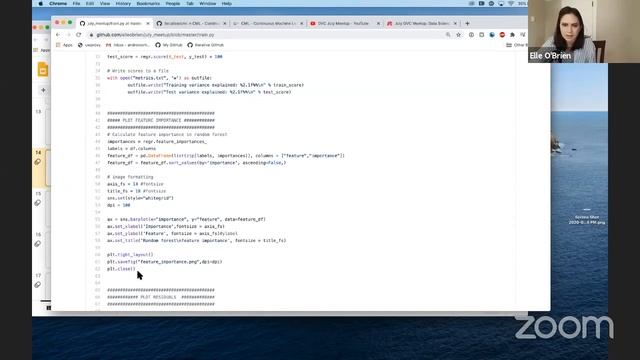Viewport: 640px width, 360px height.
Task: Click the Wi-Fi icon in menu bar
Action: click(511, 4)
